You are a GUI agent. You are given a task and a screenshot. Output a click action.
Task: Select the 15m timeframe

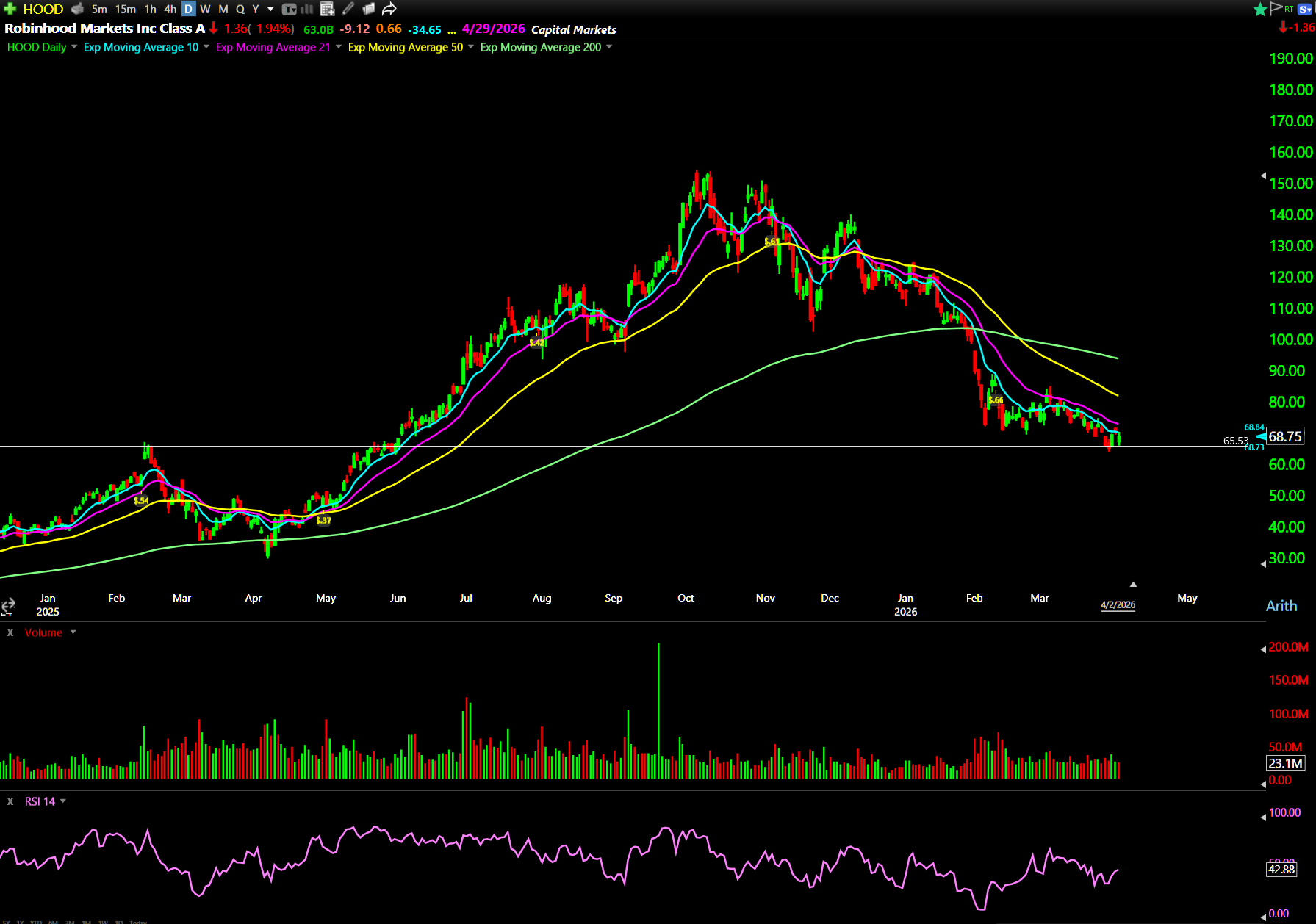point(126,9)
